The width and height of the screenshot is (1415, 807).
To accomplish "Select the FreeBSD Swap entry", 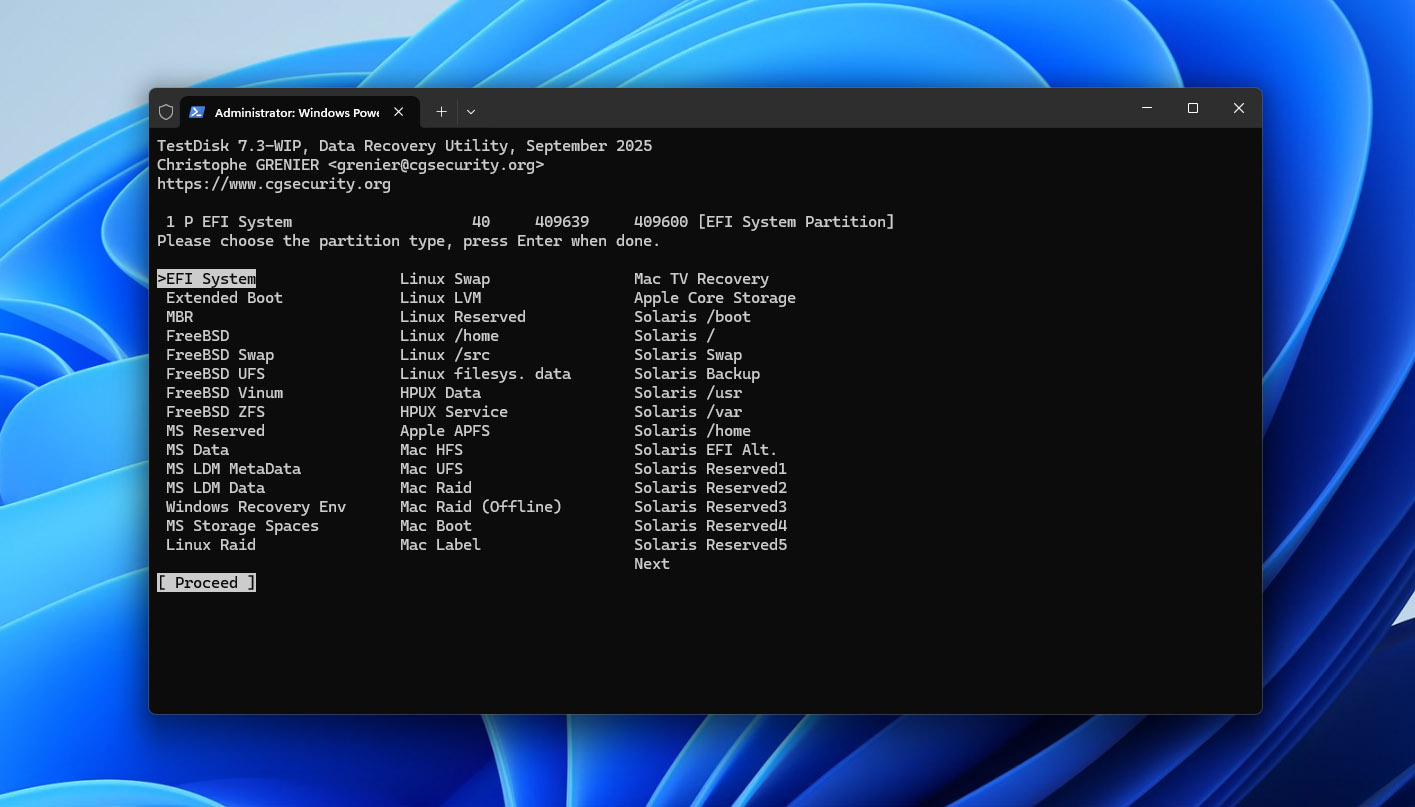I will (x=220, y=355).
